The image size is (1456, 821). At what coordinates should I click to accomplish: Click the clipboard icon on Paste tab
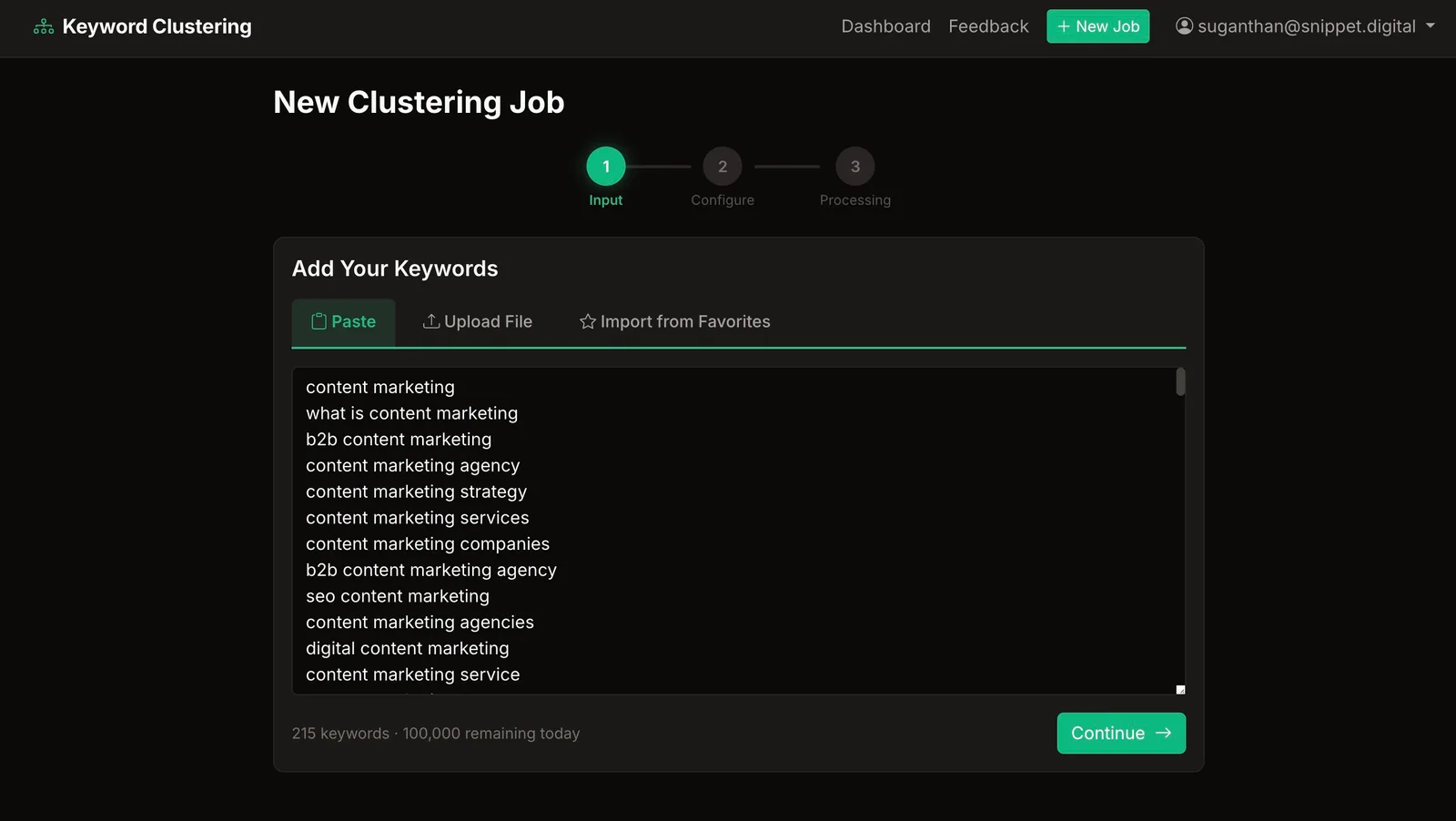318,321
